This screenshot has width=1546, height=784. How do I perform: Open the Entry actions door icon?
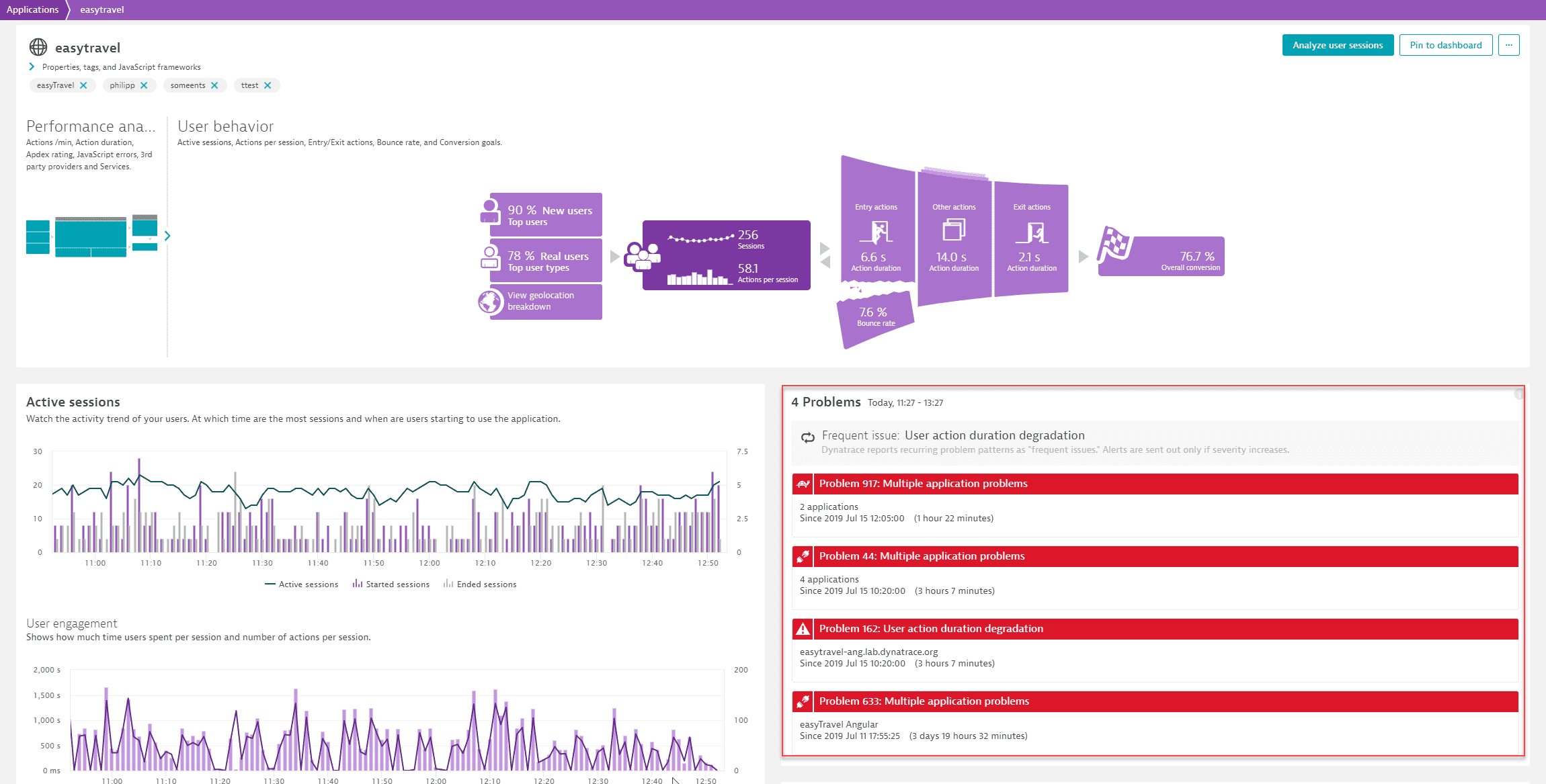tap(876, 232)
